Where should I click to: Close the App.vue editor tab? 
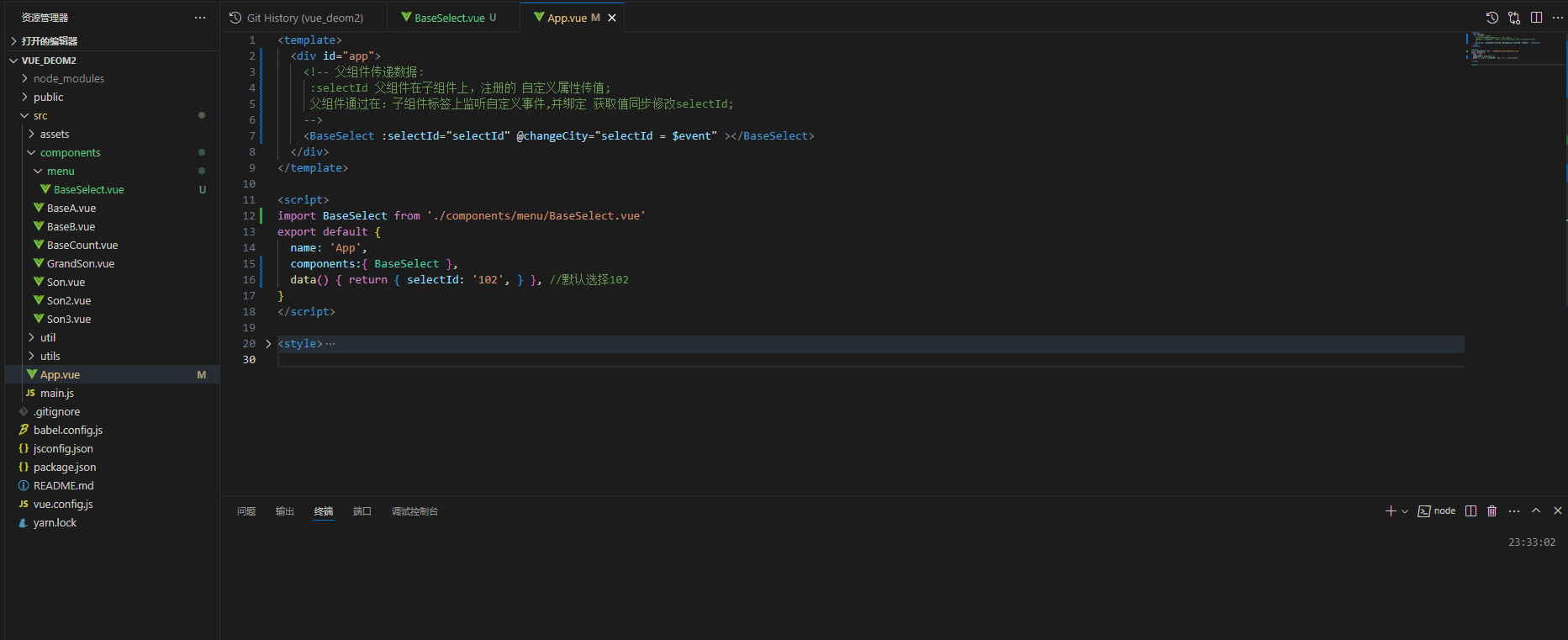point(612,18)
